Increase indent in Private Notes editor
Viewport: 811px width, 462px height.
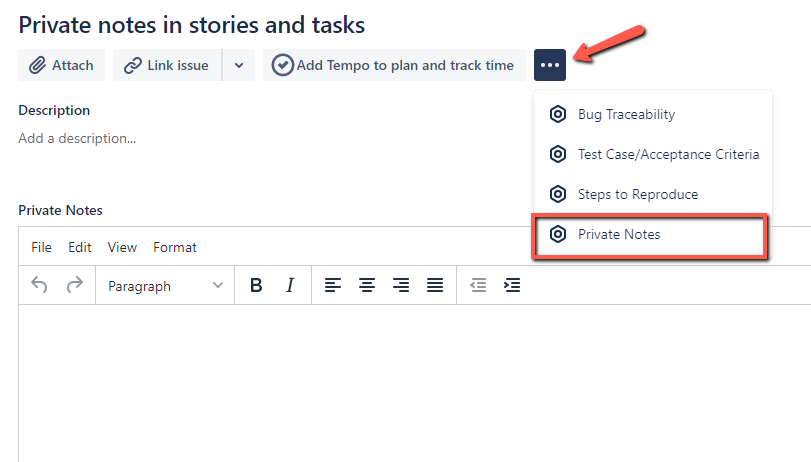512,286
